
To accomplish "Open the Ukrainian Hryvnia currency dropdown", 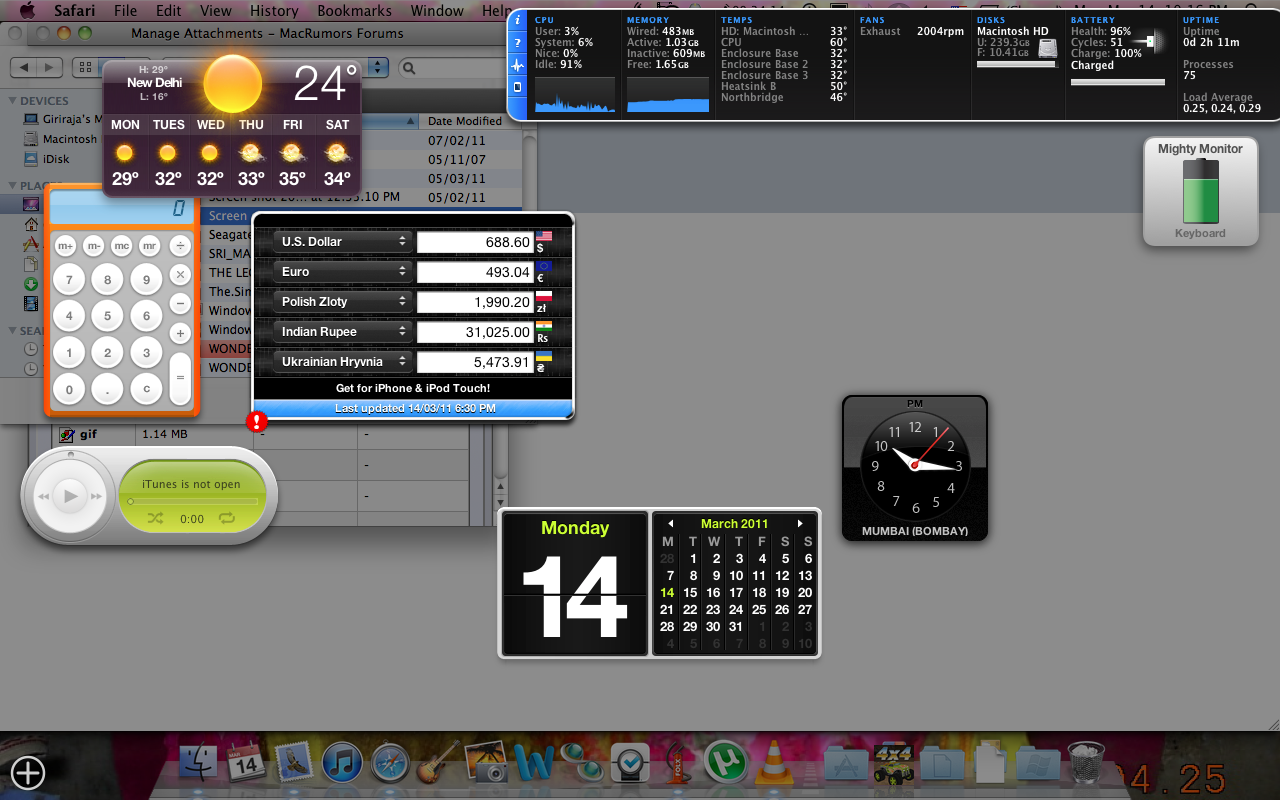I will click(343, 362).
